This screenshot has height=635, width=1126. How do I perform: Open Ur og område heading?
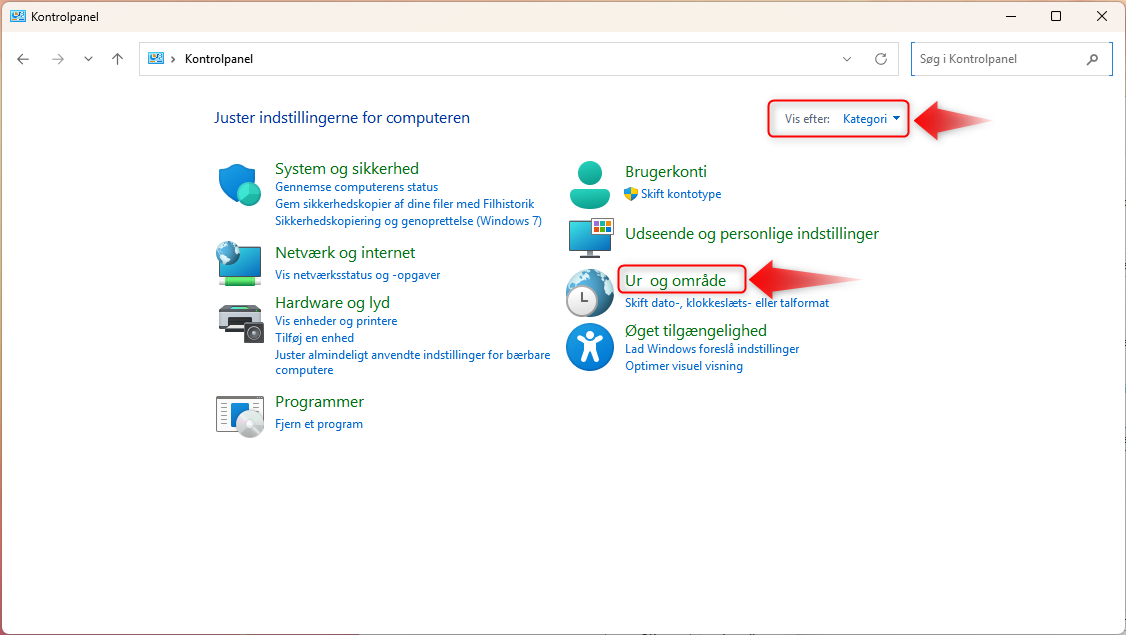click(x=676, y=281)
